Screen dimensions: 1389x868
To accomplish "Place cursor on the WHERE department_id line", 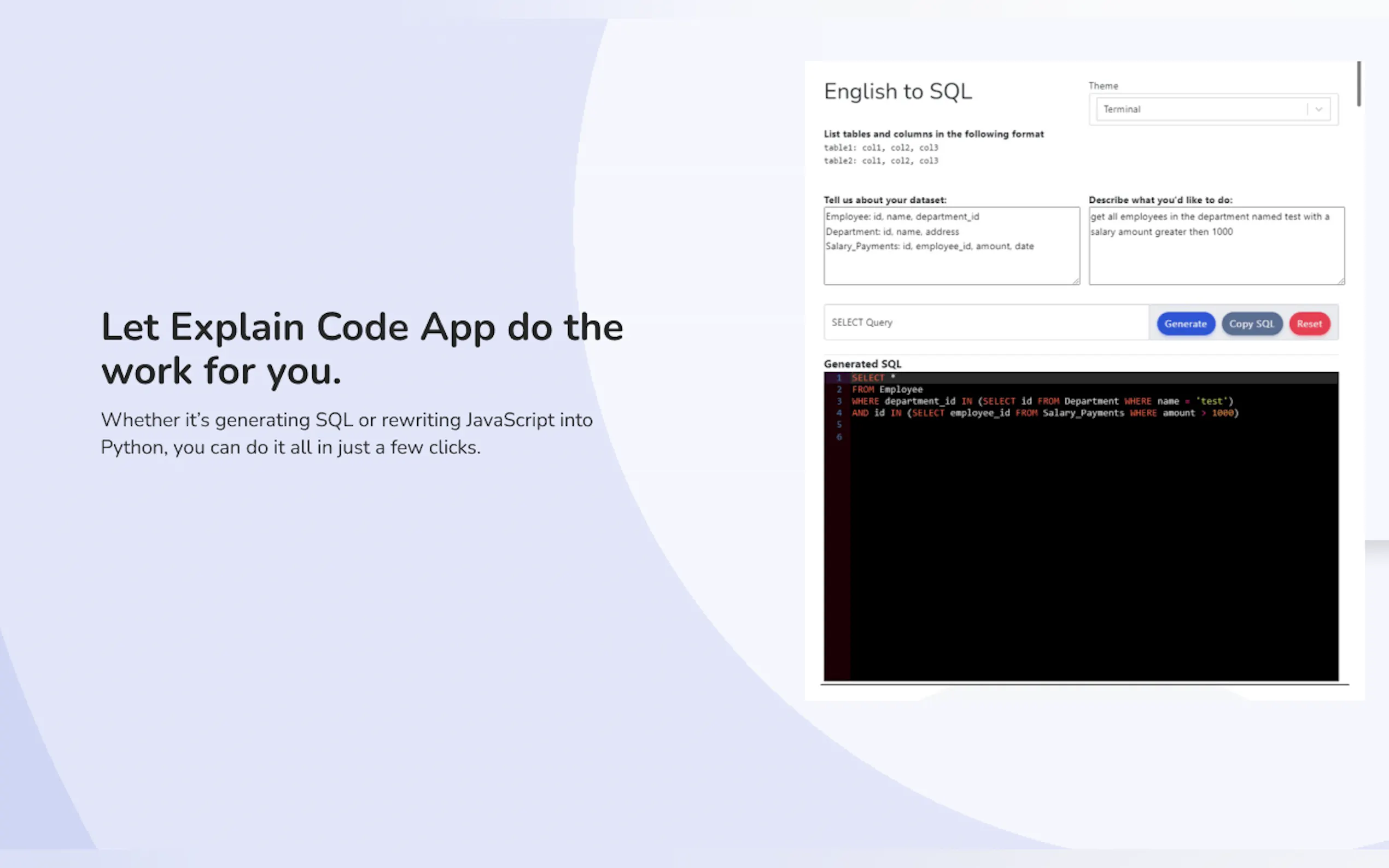I will click(x=1042, y=401).
